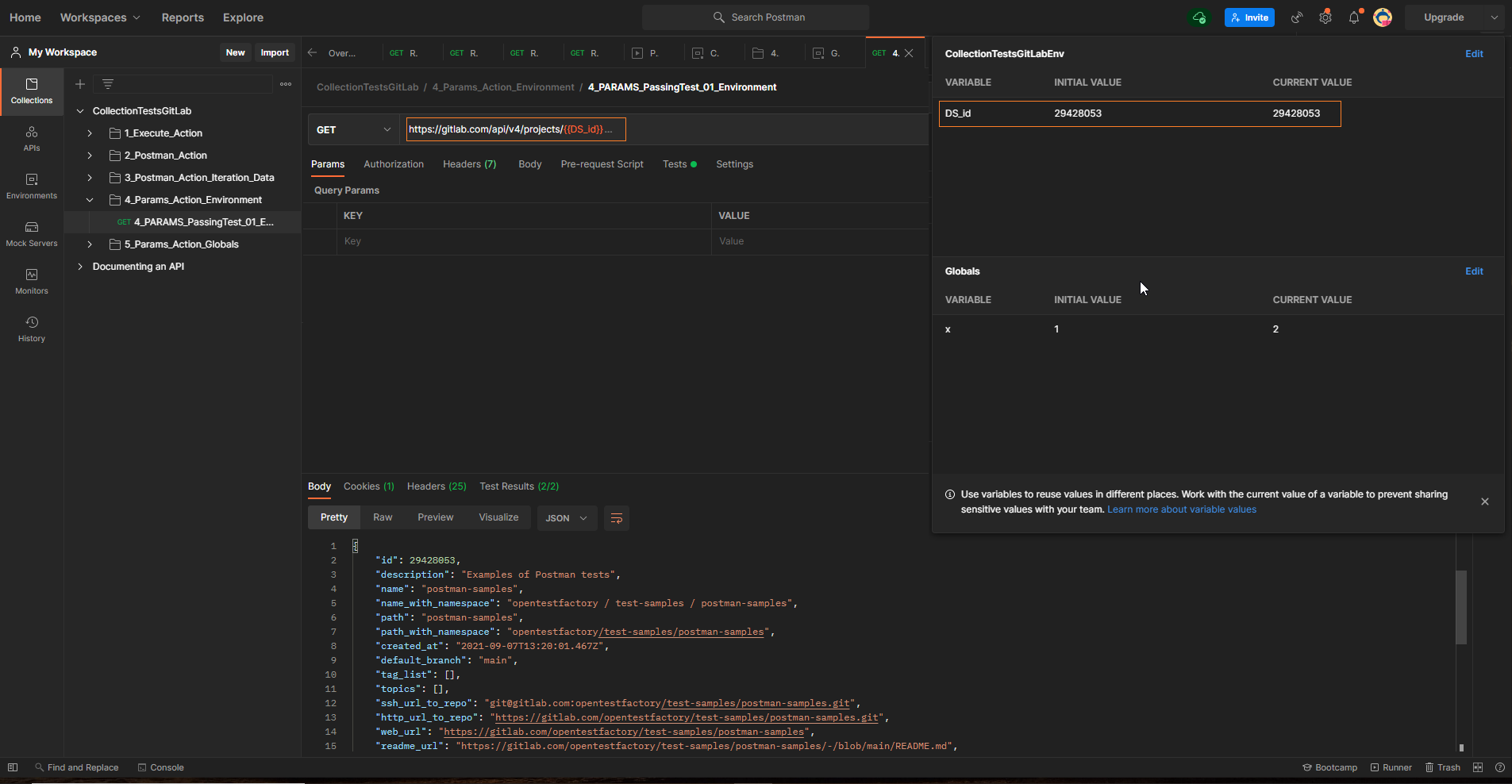The width and height of the screenshot is (1512, 784).
Task: Expand the 1_Execute_Action folder
Action: [x=89, y=133]
